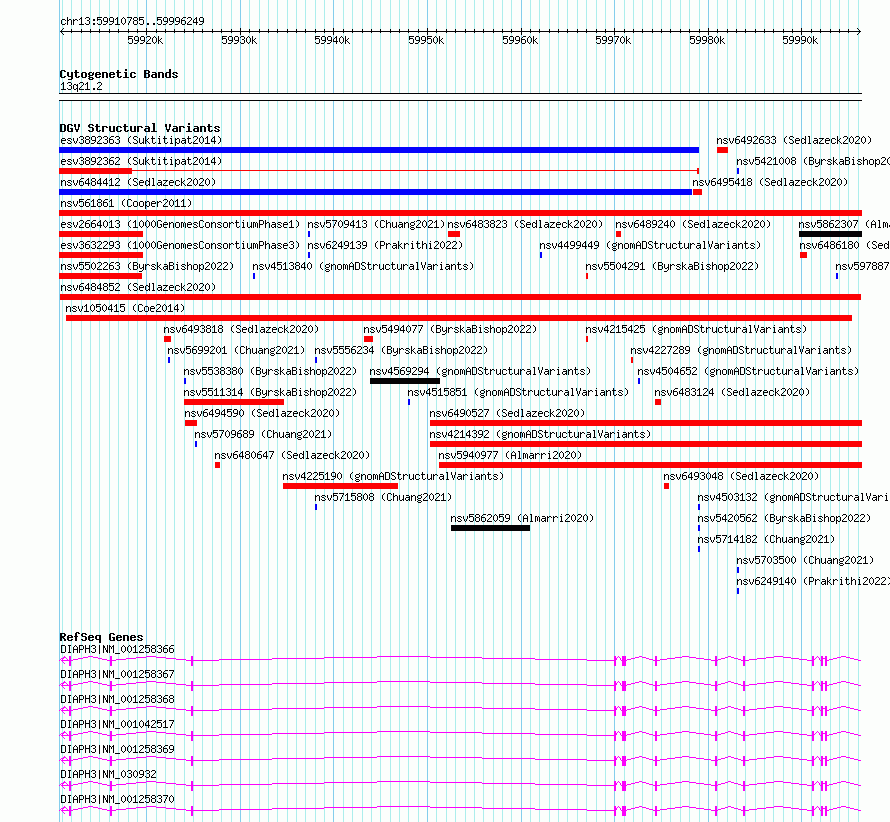Click the nsv5709413 (Chuang2021) variant label

tap(376, 224)
